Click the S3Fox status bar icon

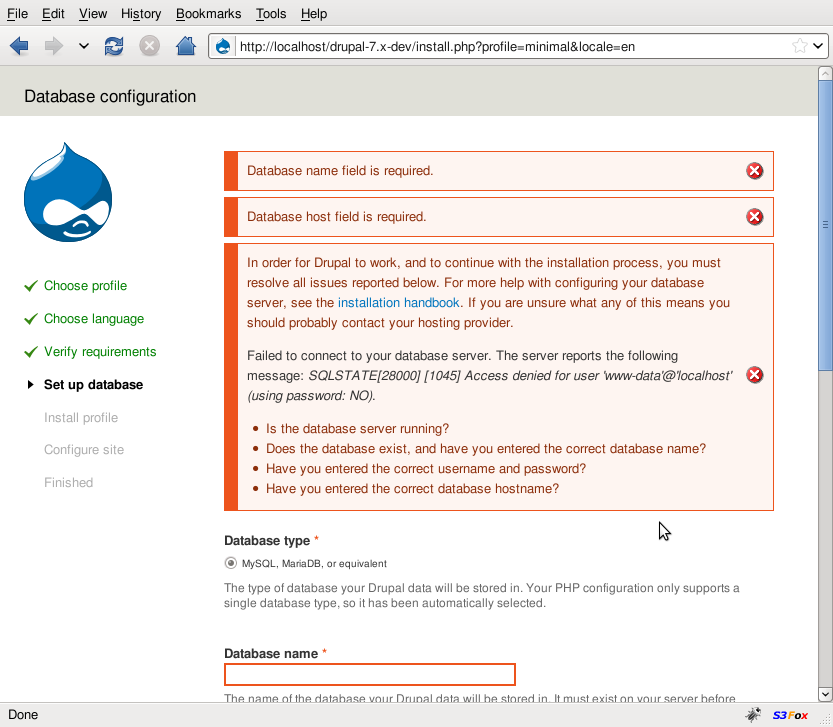pos(790,715)
